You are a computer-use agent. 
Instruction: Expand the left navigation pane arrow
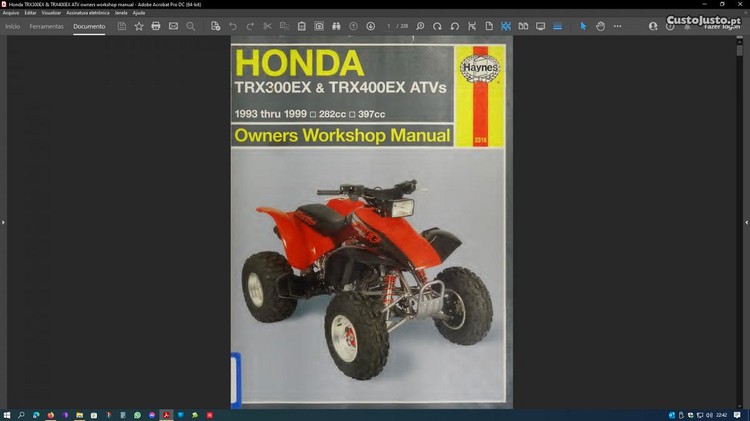point(4,222)
